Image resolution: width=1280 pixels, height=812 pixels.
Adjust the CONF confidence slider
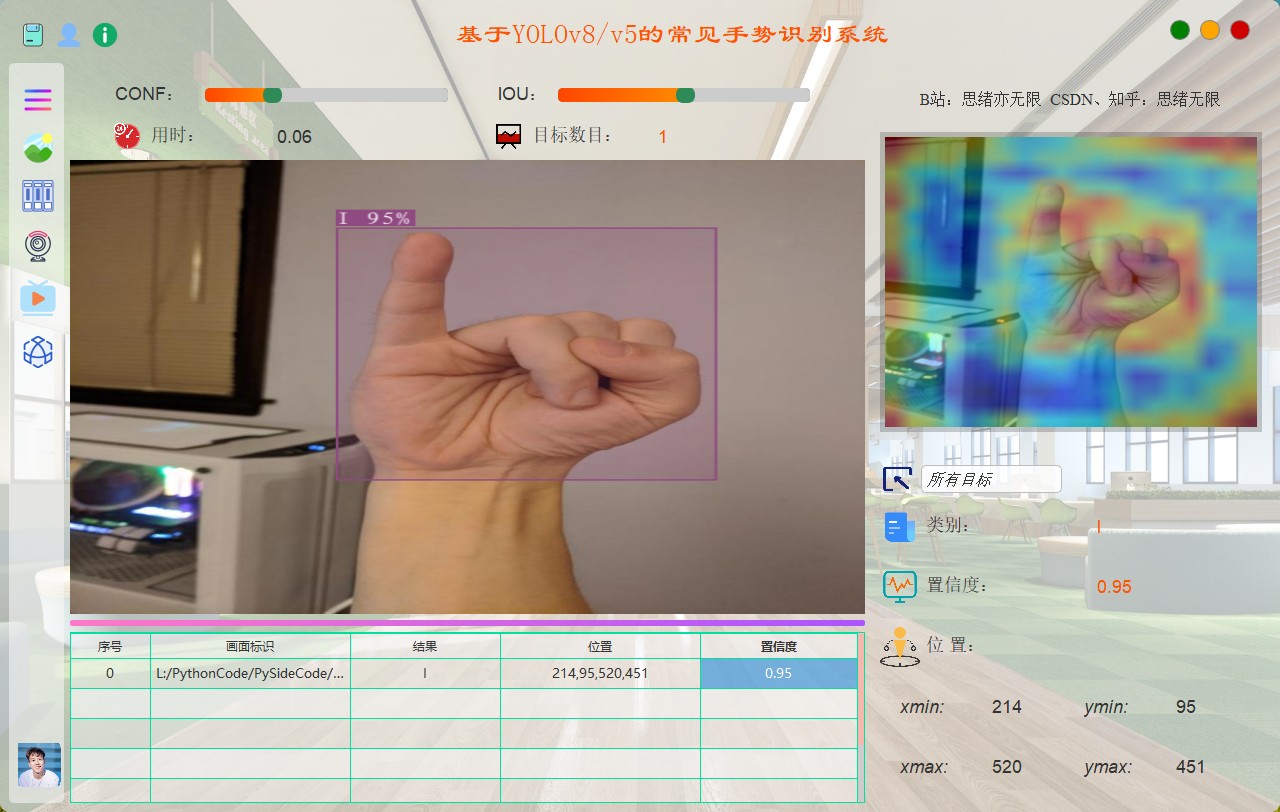270,94
